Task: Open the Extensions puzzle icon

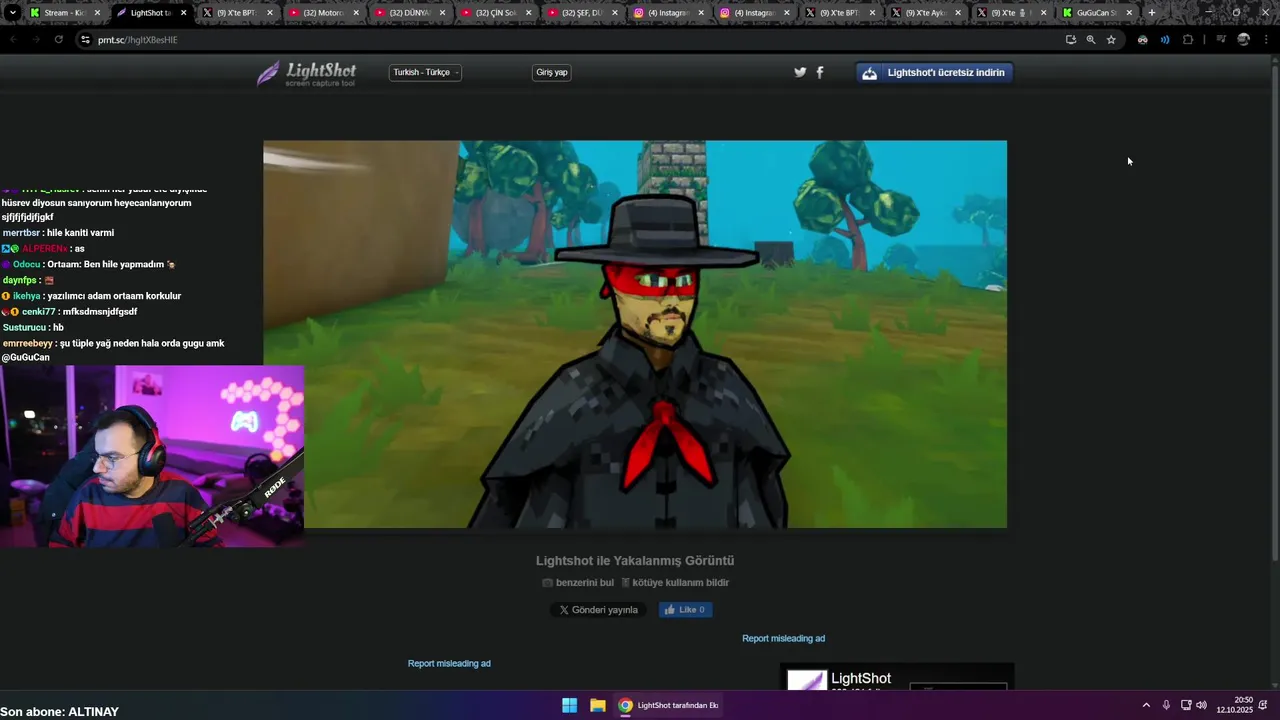Action: click(x=1188, y=40)
